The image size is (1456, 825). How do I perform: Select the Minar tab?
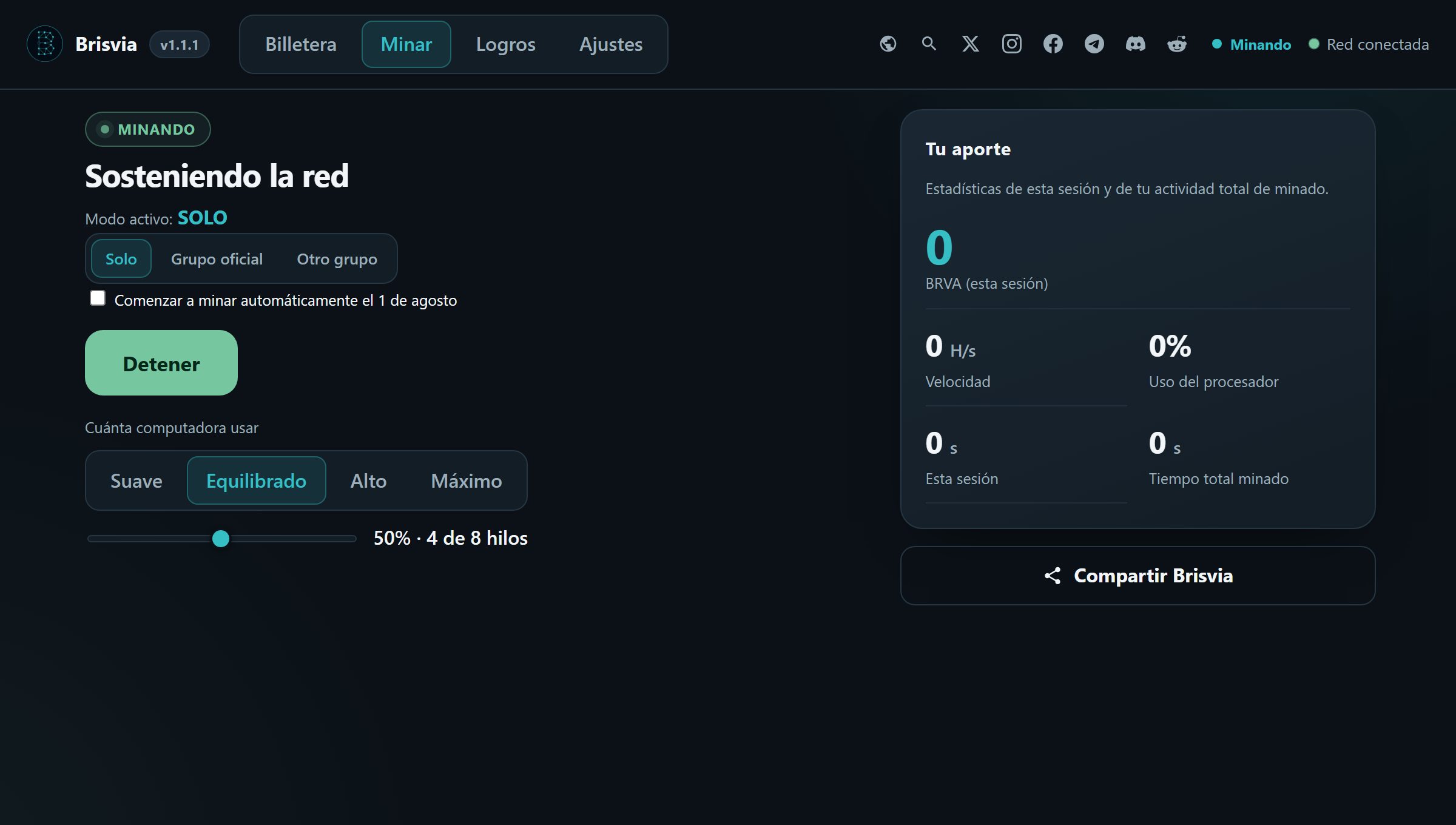point(406,44)
